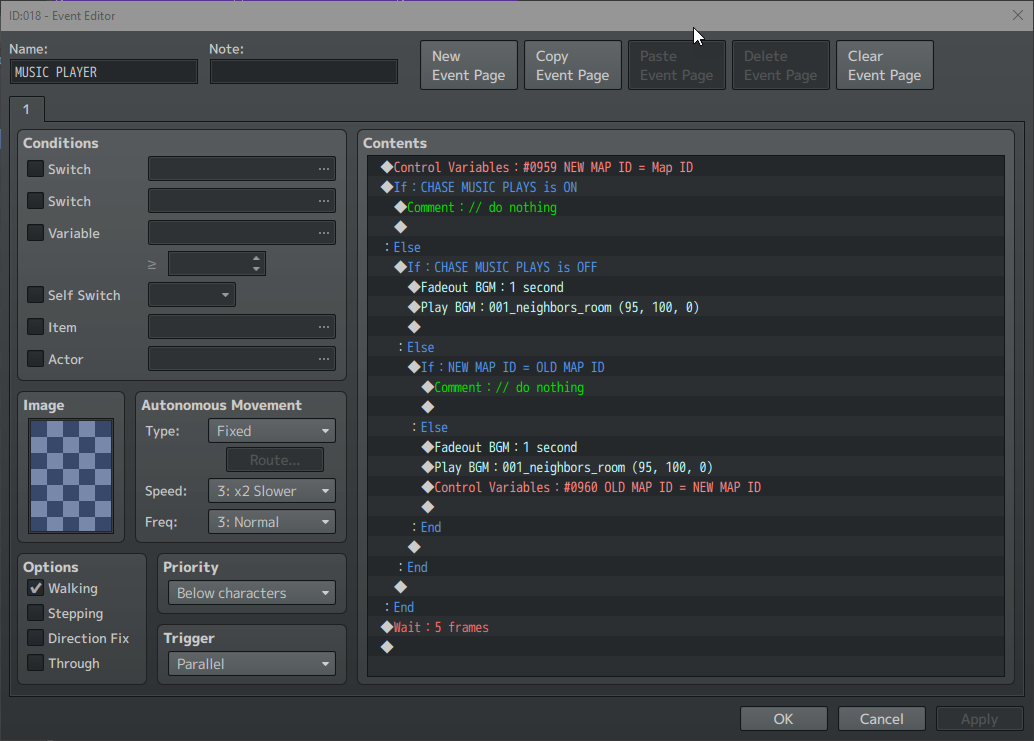
Task: Click the Cancel button
Action: pyautogui.click(x=882, y=719)
